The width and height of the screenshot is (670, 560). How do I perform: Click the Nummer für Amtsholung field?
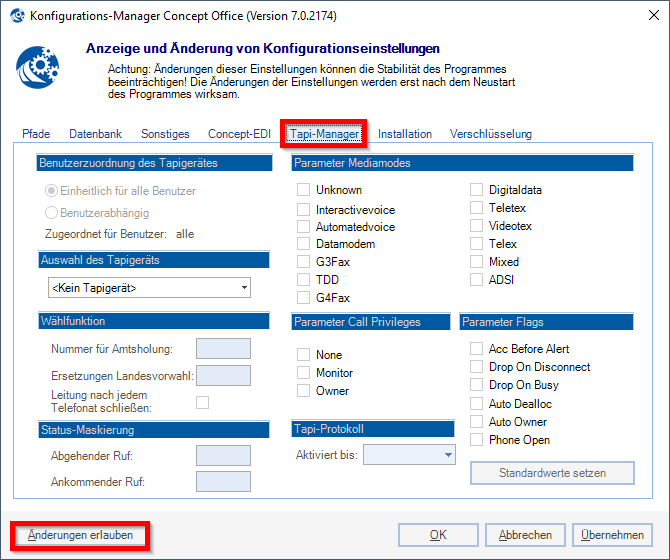coord(223,349)
